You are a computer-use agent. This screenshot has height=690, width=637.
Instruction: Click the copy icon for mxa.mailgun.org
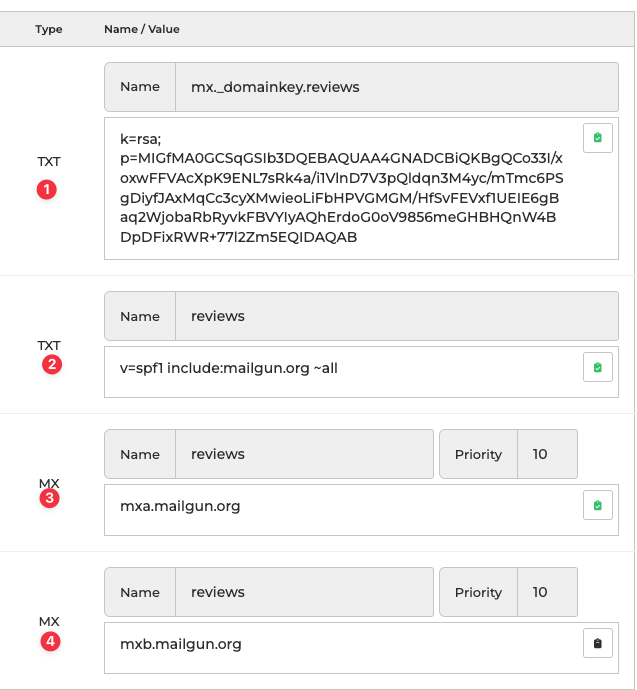tap(597, 506)
